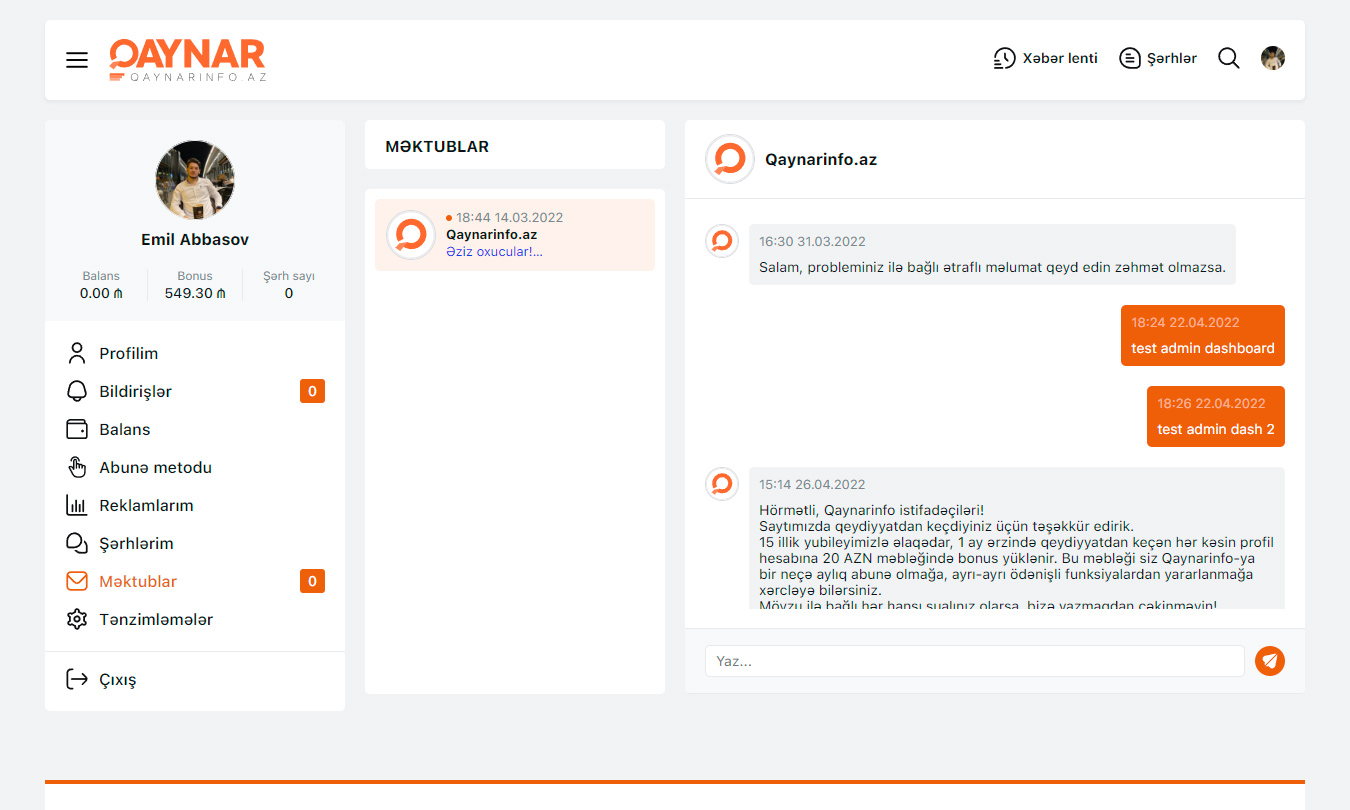Click the user avatar in header
The image size is (1350, 810).
pyautogui.click(x=1272, y=58)
